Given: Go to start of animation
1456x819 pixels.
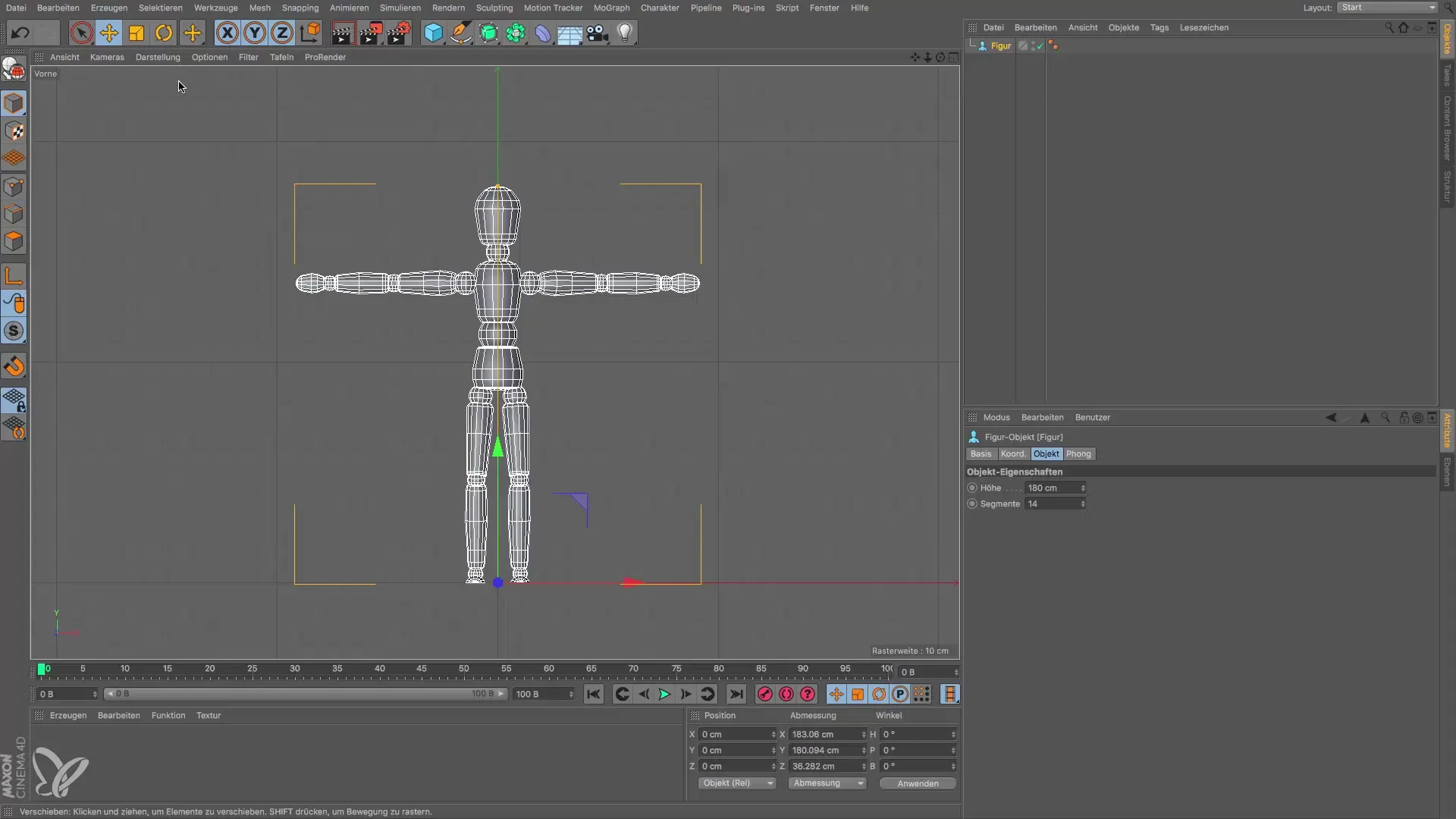Looking at the screenshot, I should [x=594, y=695].
